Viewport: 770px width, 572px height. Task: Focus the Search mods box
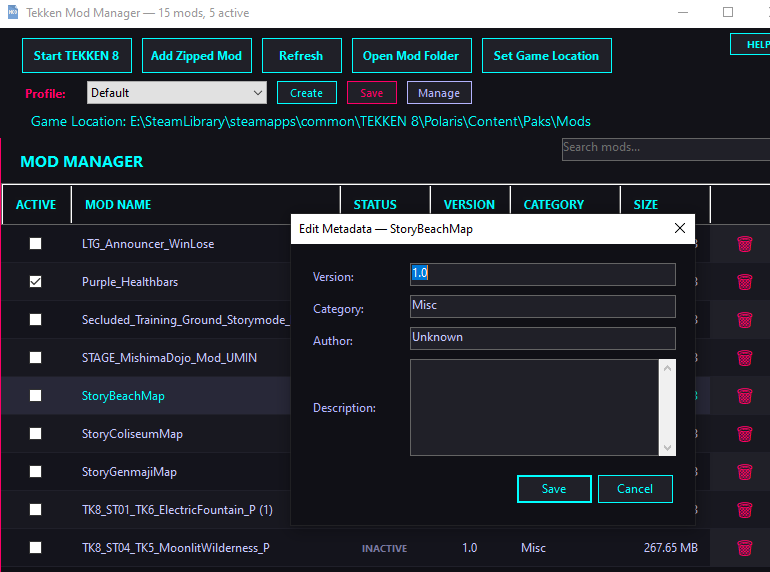tap(666, 149)
